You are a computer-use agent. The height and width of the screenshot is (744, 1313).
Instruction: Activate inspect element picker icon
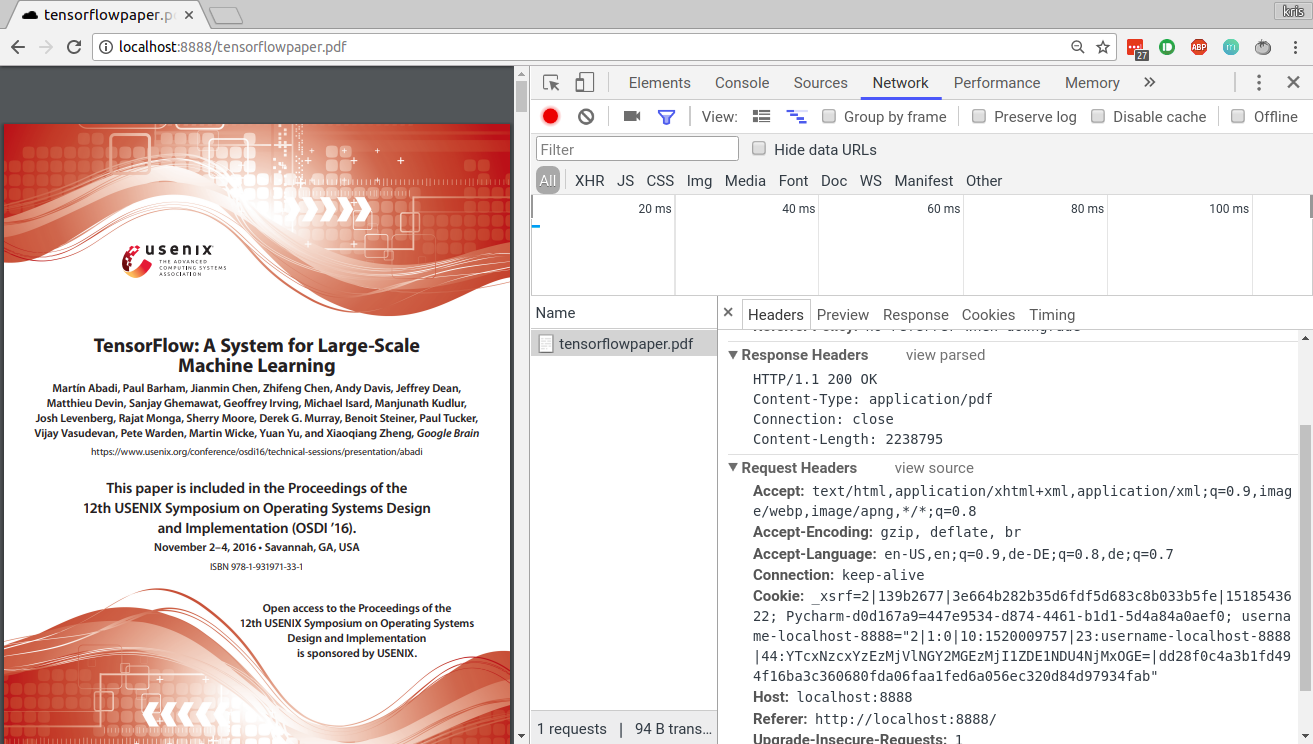[552, 83]
